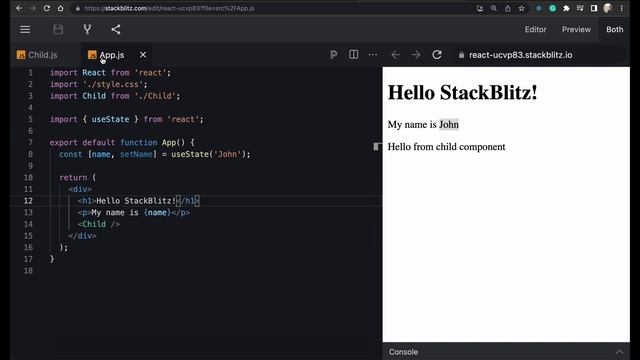
Task: Fork the project with fork icon
Action: point(87,29)
